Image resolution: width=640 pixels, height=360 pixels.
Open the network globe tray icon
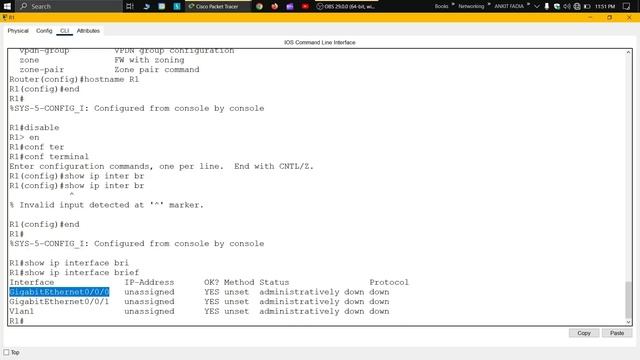[x=577, y=6]
